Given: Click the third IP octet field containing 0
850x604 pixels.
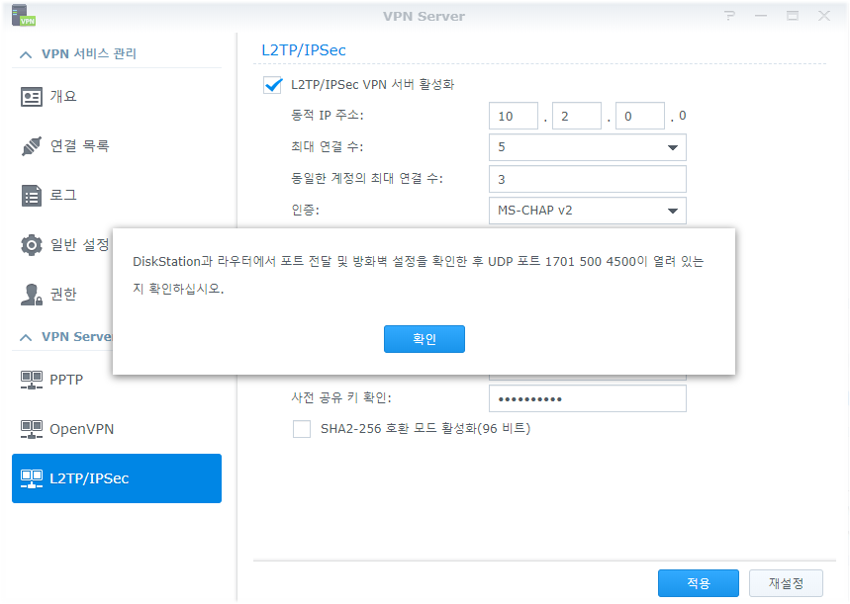Looking at the screenshot, I should [640, 116].
